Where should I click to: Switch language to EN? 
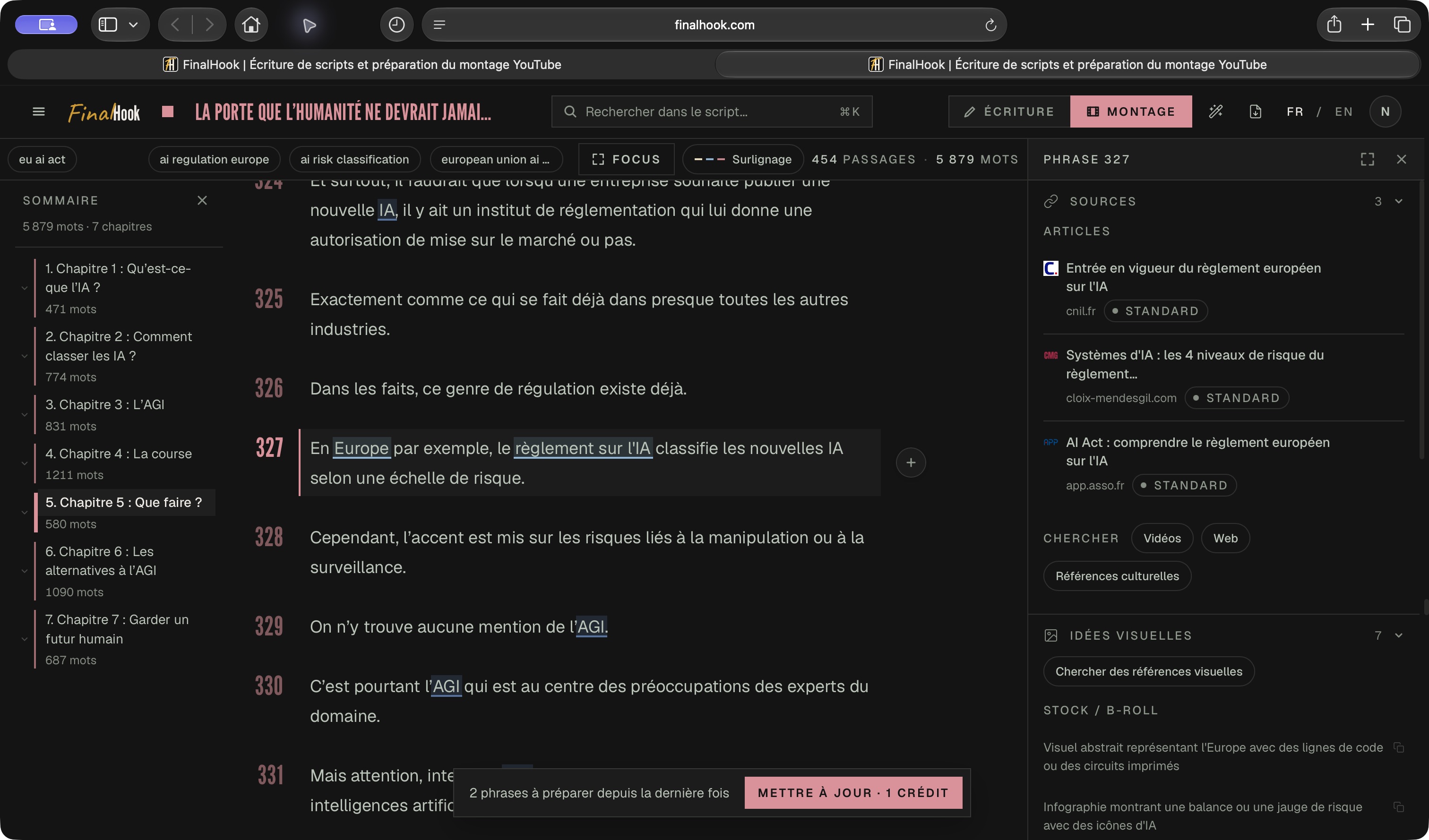[x=1344, y=111]
